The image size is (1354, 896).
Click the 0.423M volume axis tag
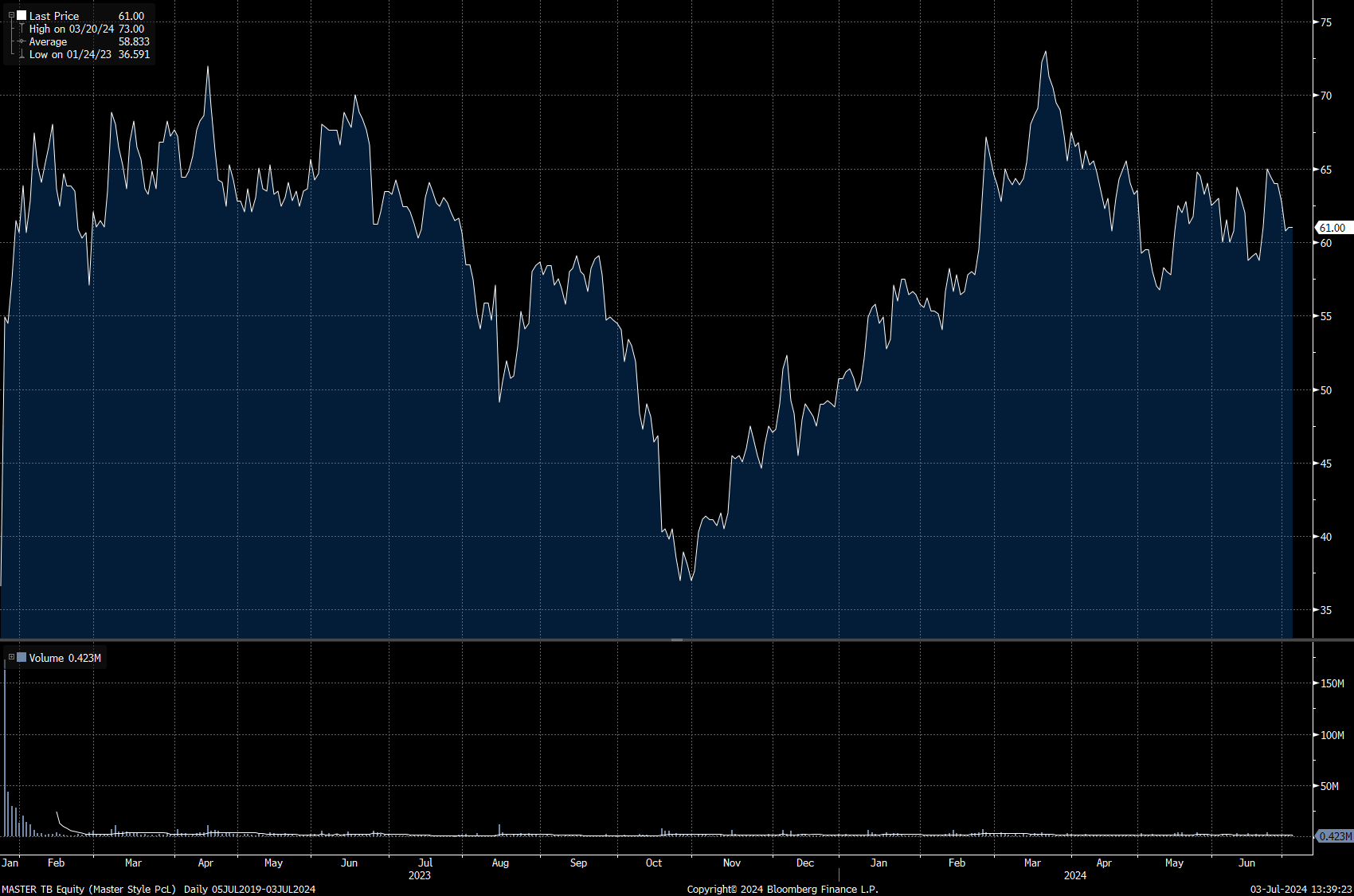pyautogui.click(x=1334, y=836)
